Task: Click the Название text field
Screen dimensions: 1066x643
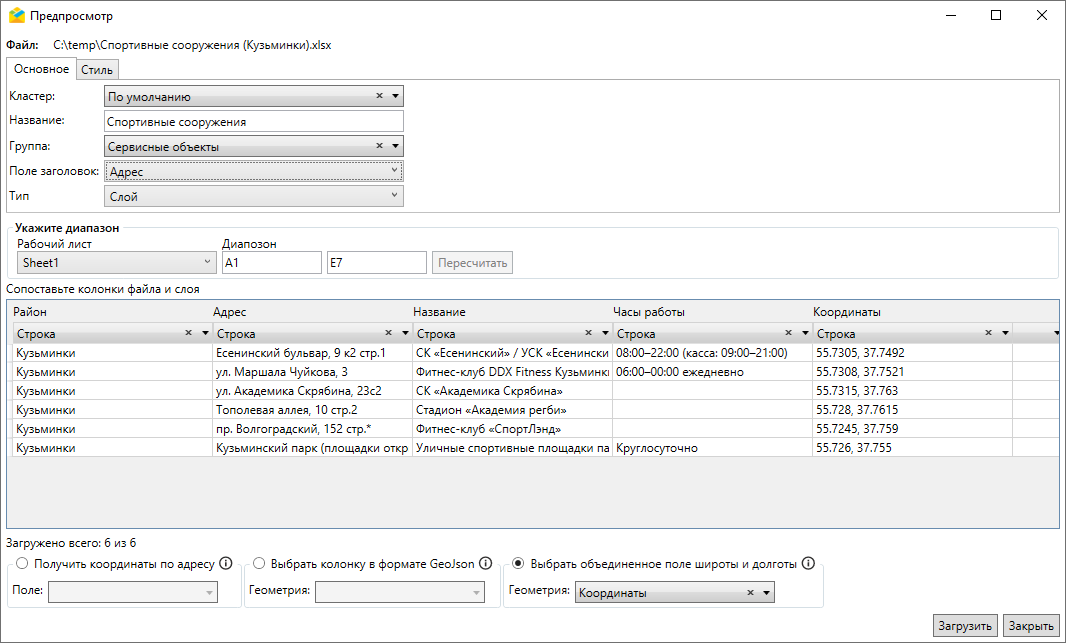Action: 254,121
